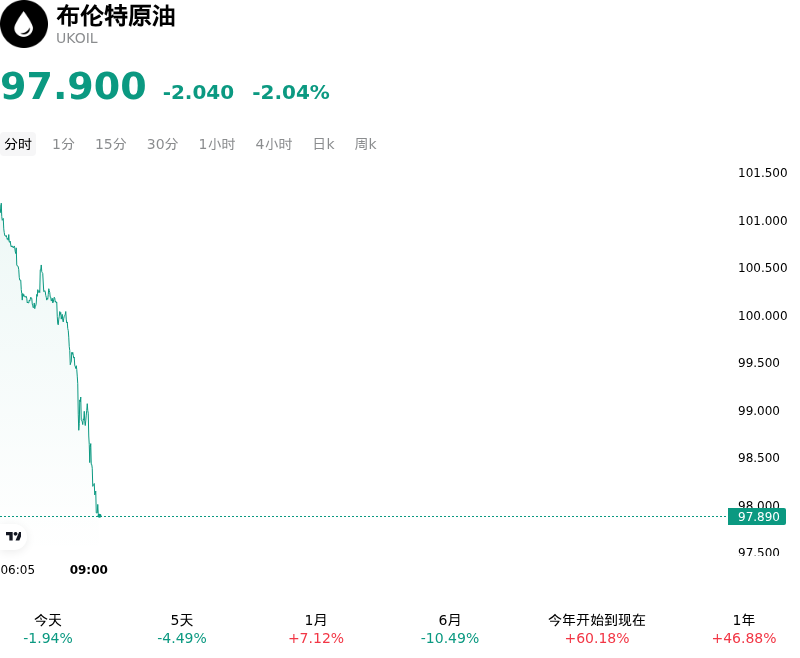This screenshot has height=658, width=800.
Task: Click the 布伦特原油 title text
Action: point(116,16)
